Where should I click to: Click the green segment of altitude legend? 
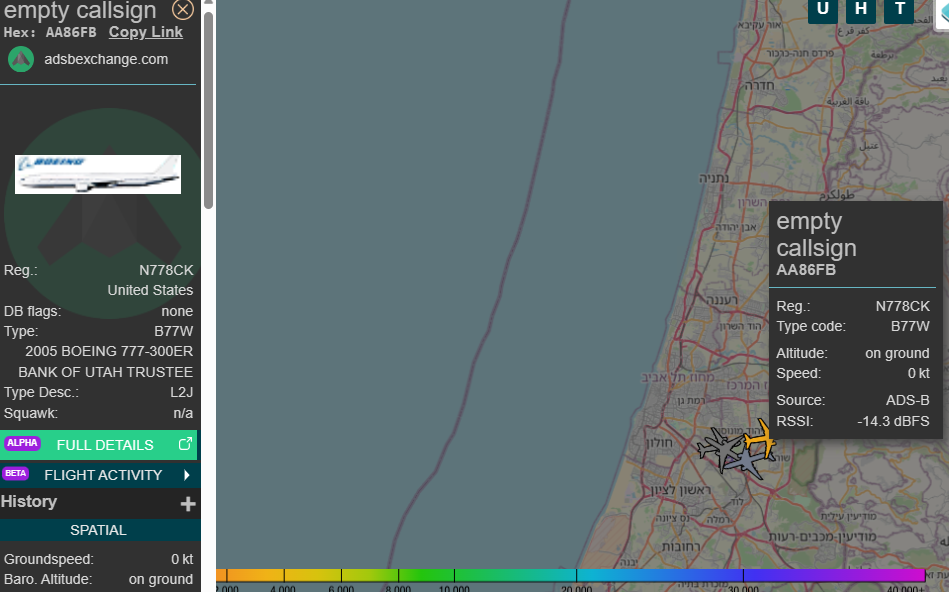click(426, 575)
